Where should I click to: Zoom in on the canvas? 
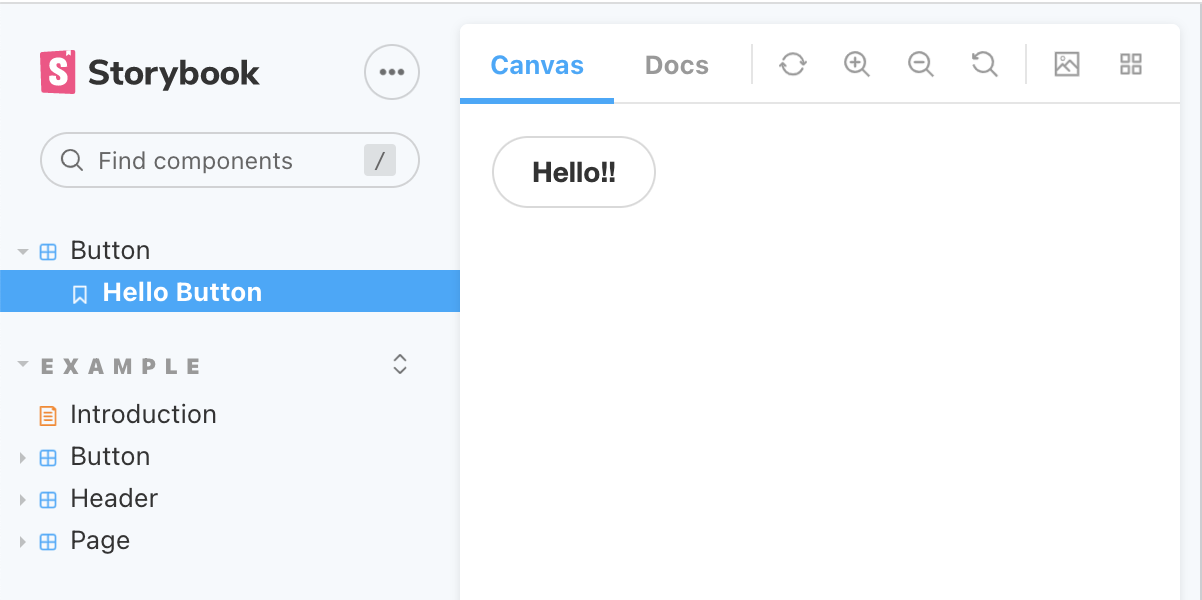click(x=857, y=65)
